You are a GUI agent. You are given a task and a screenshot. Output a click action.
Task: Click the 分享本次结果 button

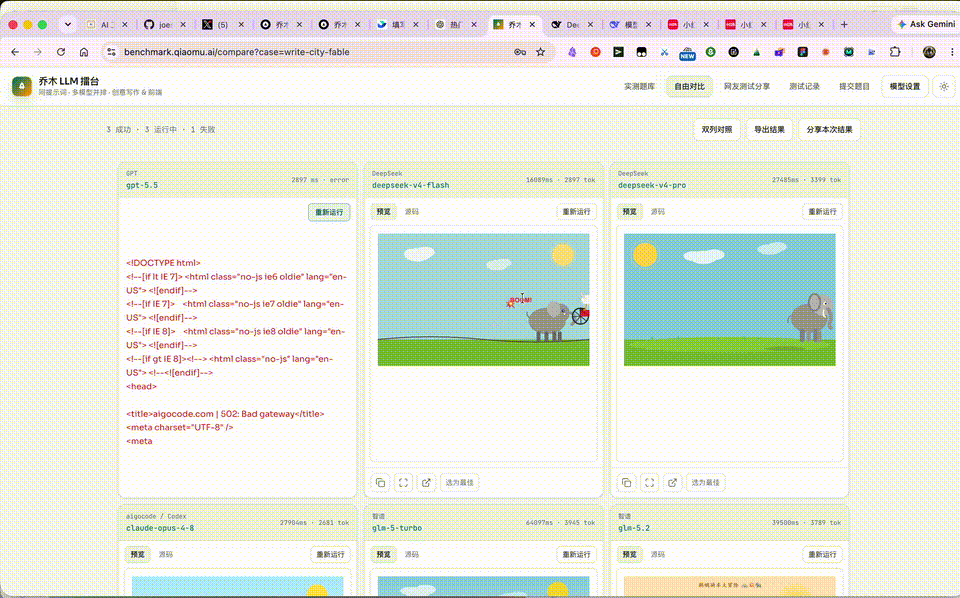tap(829, 130)
